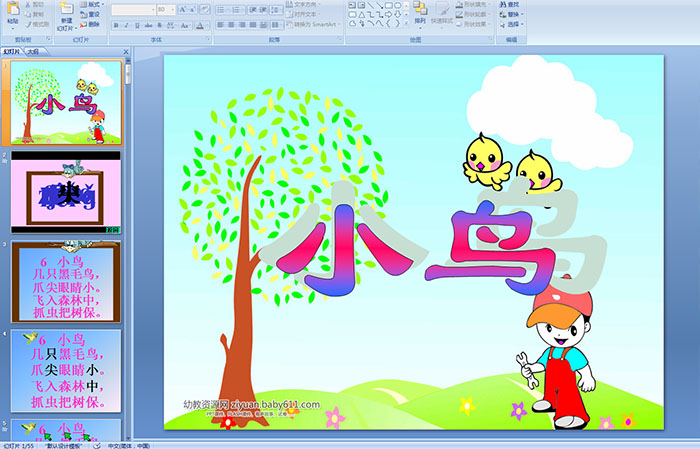Select slide 3 thumbnail with brown frame
This screenshot has height=449, width=700.
(x=66, y=281)
